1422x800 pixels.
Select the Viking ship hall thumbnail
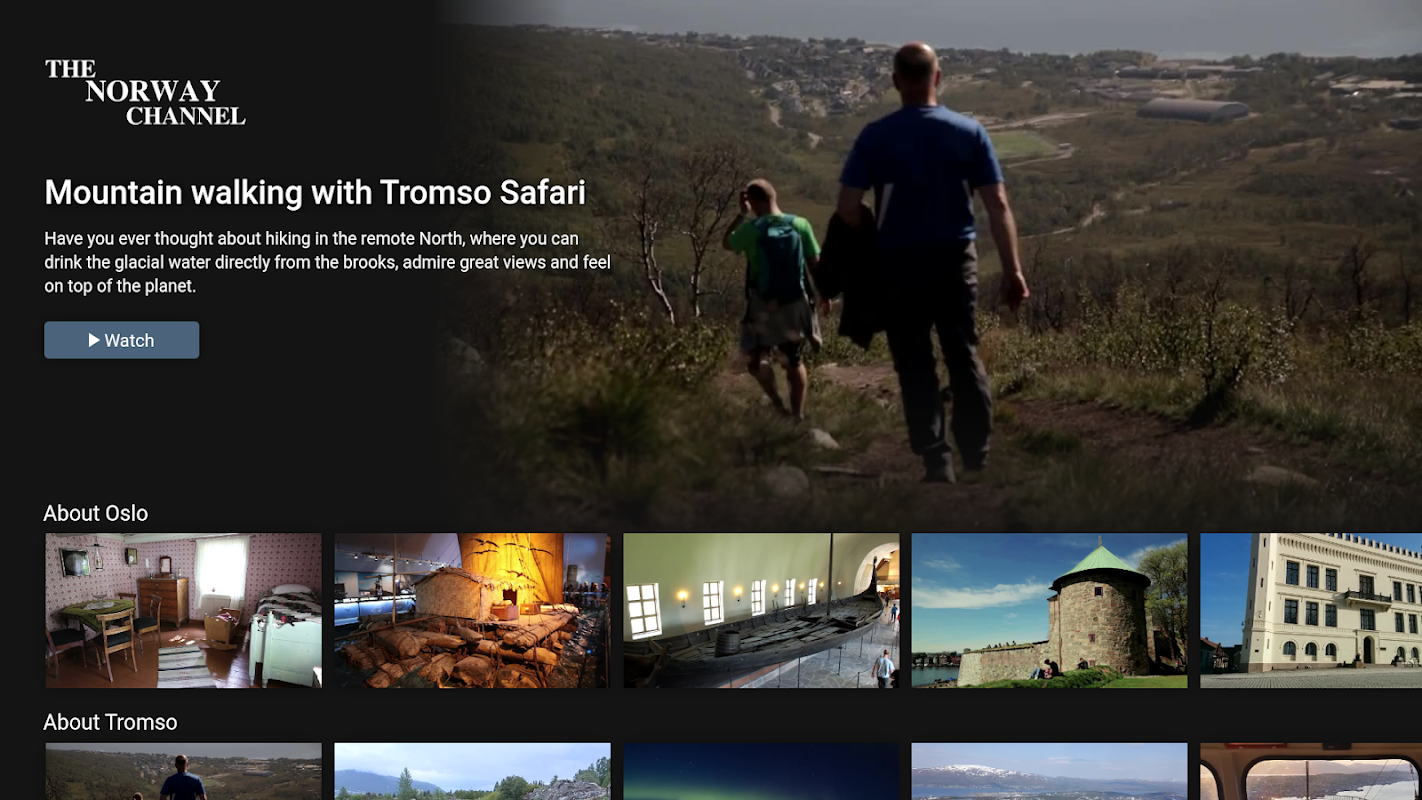pos(761,610)
